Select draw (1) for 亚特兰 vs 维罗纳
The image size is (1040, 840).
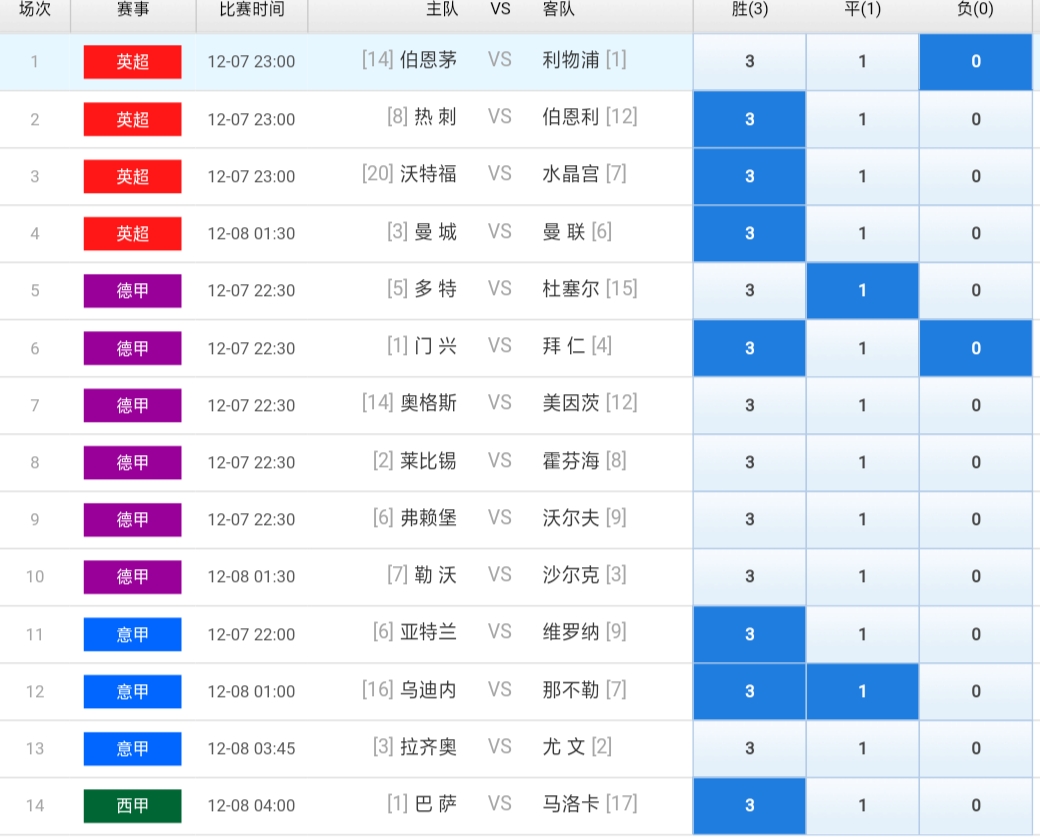tap(862, 634)
